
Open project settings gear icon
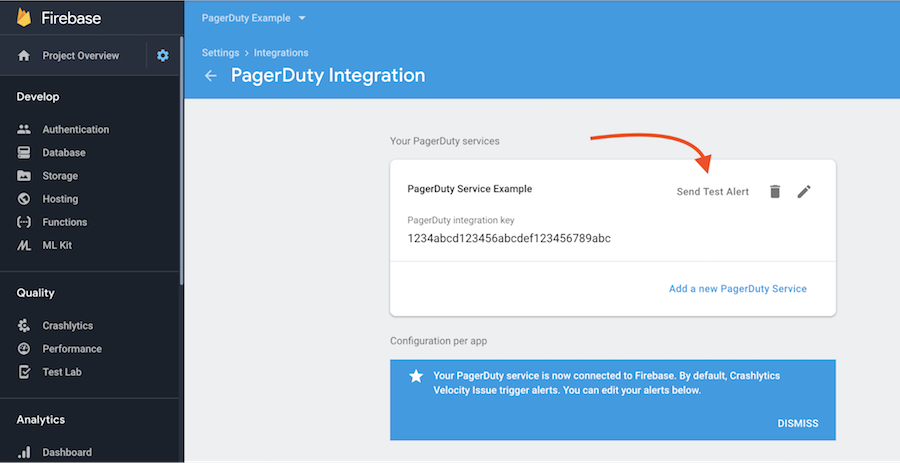(x=163, y=56)
